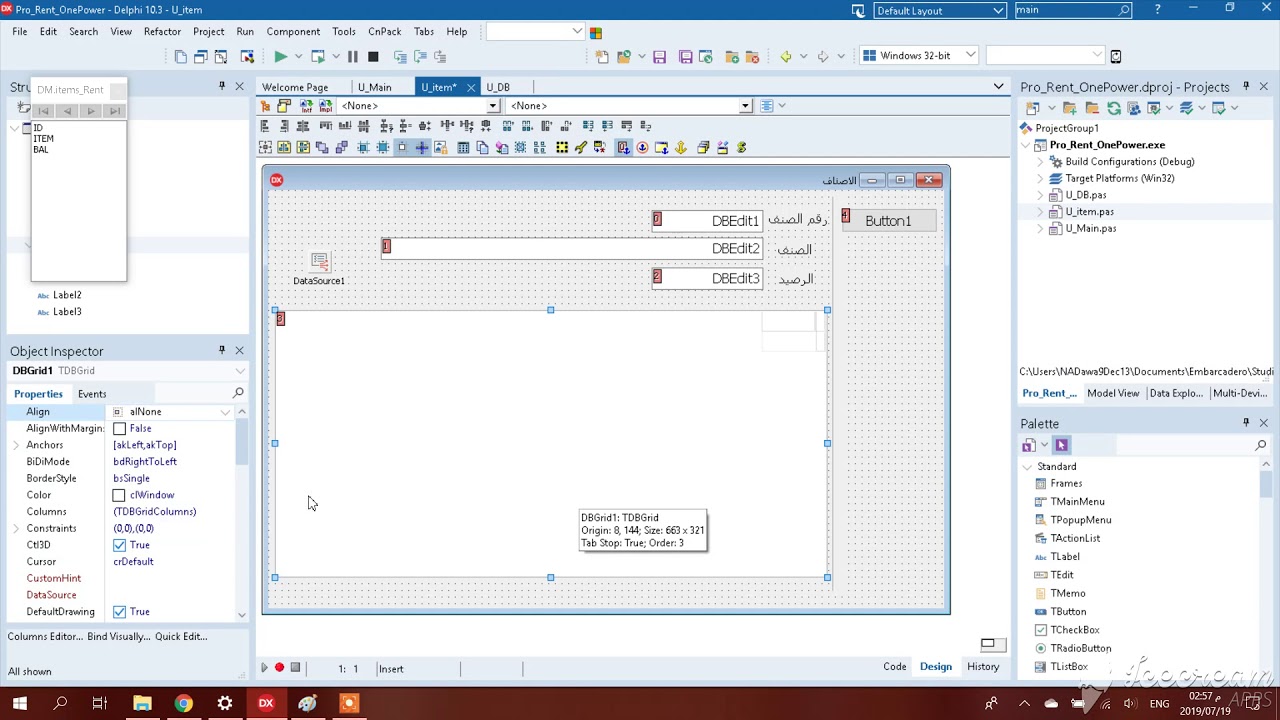Click the Program Reset stop icon
The height and width of the screenshot is (720, 1280).
373,57
